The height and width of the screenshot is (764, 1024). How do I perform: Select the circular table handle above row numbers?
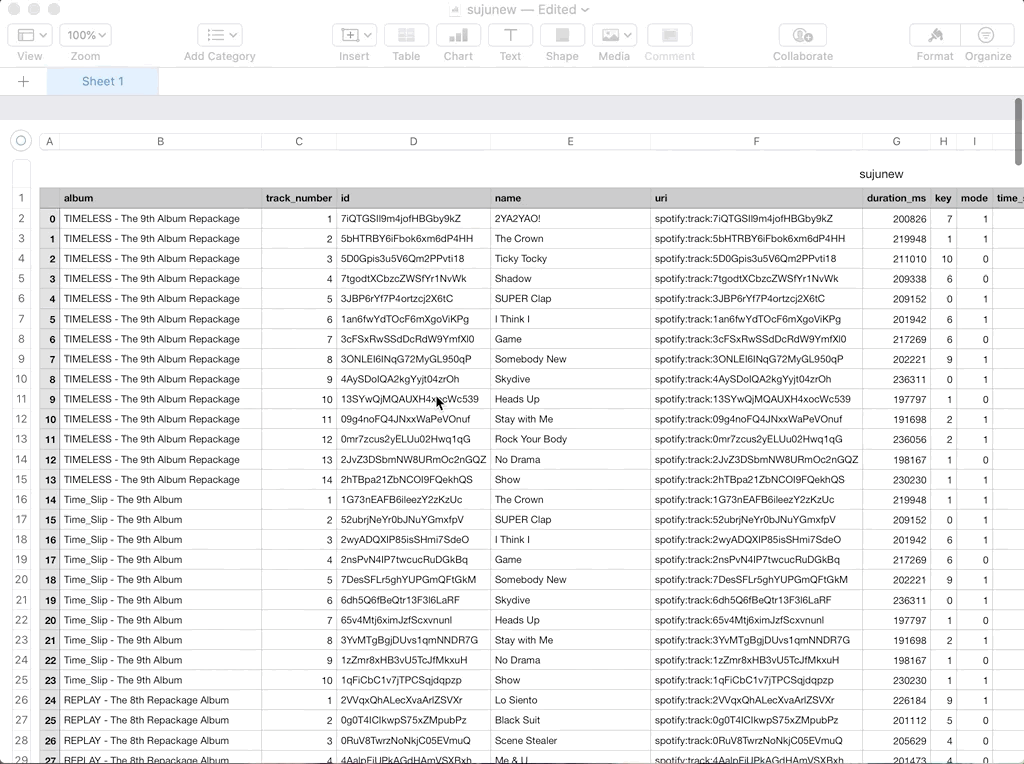pos(20,141)
